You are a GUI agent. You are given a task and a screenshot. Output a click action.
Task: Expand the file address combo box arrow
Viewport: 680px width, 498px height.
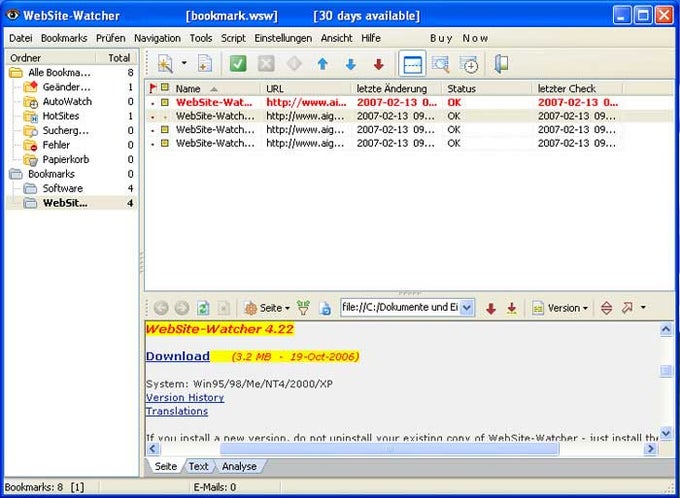(x=467, y=308)
